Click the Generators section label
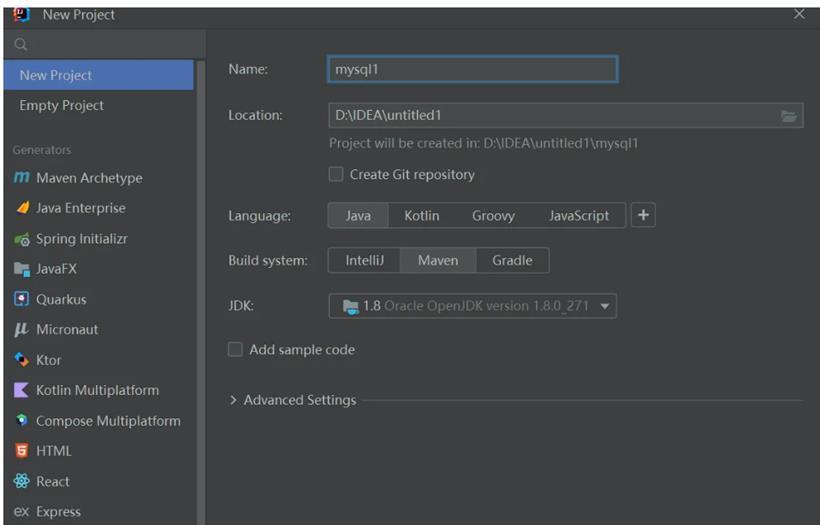820x525 pixels. click(42, 150)
